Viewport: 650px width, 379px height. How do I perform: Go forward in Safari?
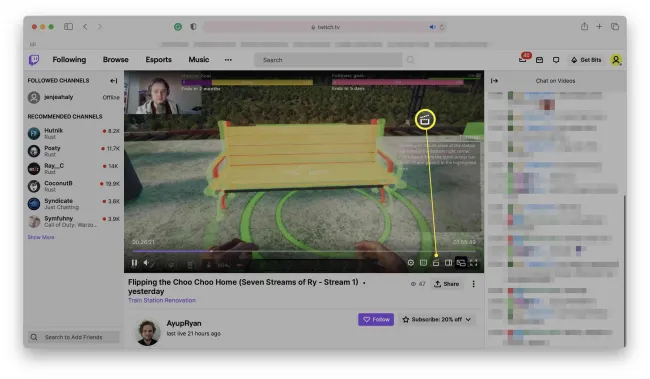click(x=99, y=27)
